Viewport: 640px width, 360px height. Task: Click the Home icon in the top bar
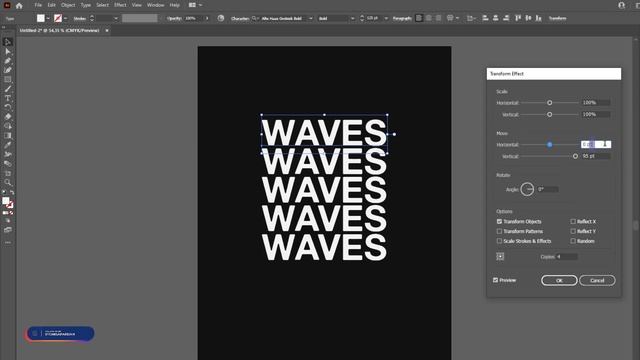click(19, 5)
